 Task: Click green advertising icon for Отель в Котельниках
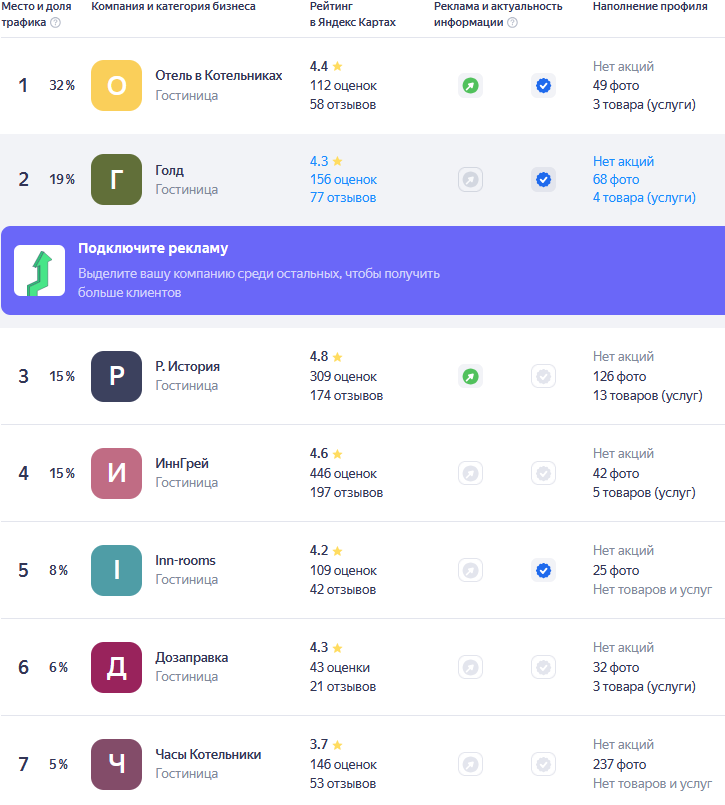click(470, 86)
